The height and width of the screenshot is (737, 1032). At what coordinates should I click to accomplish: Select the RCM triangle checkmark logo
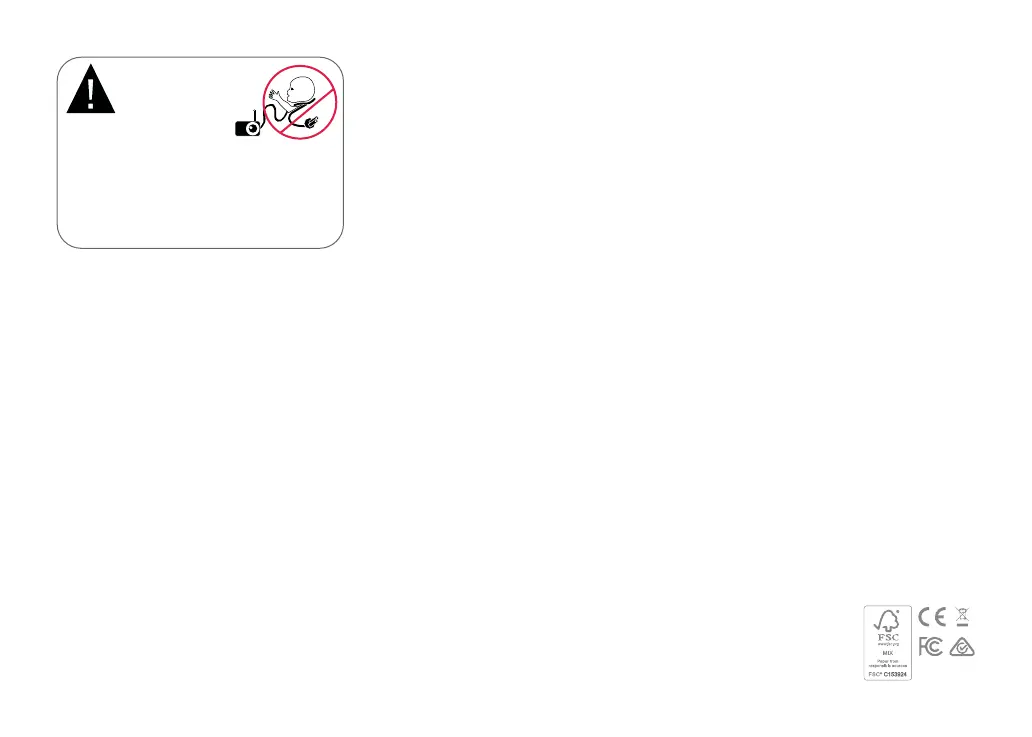tap(962, 647)
